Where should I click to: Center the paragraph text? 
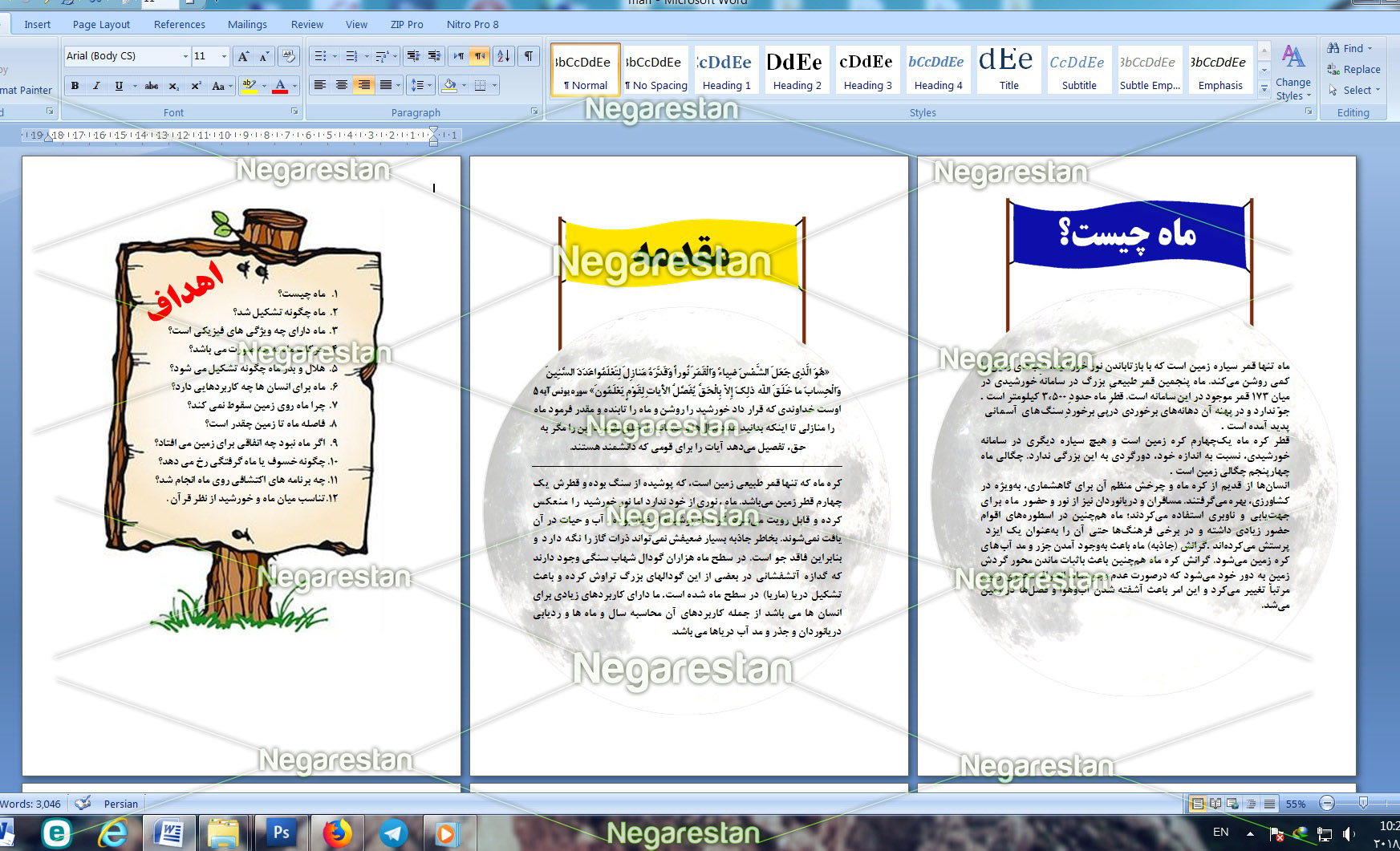(x=342, y=85)
